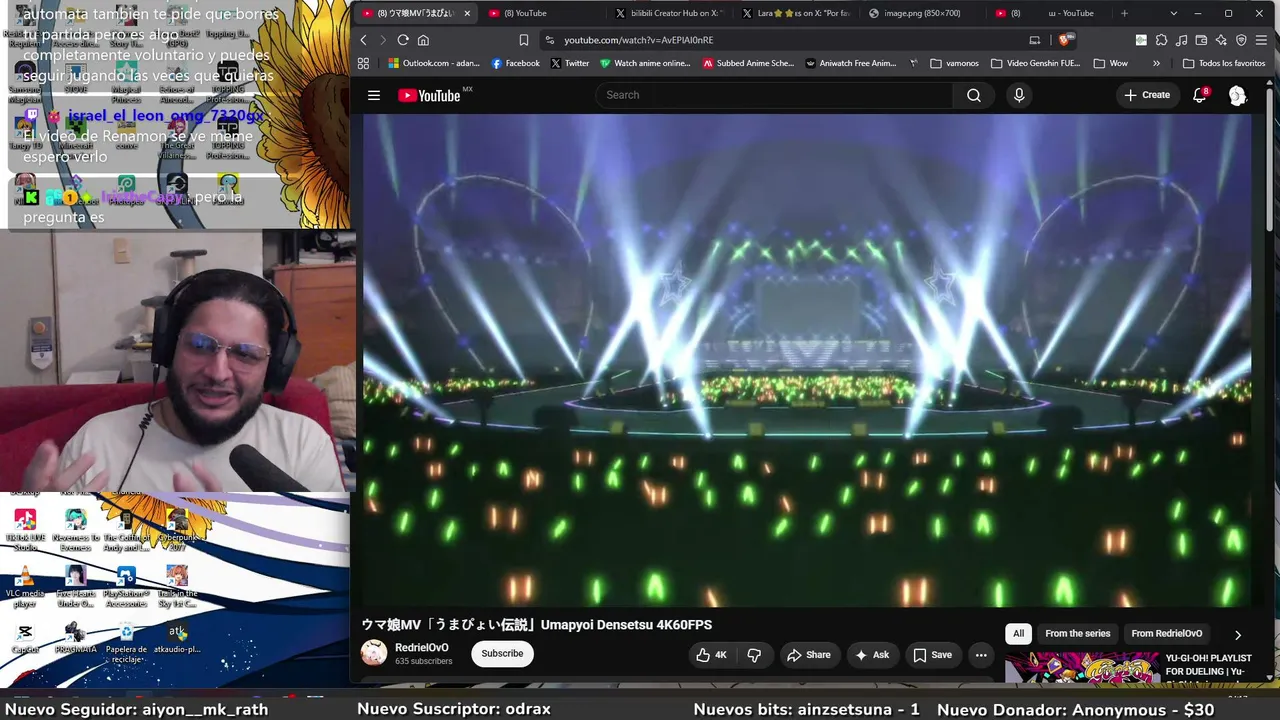The width and height of the screenshot is (1280, 720).
Task: Open the bookmarks bar apps grid icon
Action: coord(363,63)
